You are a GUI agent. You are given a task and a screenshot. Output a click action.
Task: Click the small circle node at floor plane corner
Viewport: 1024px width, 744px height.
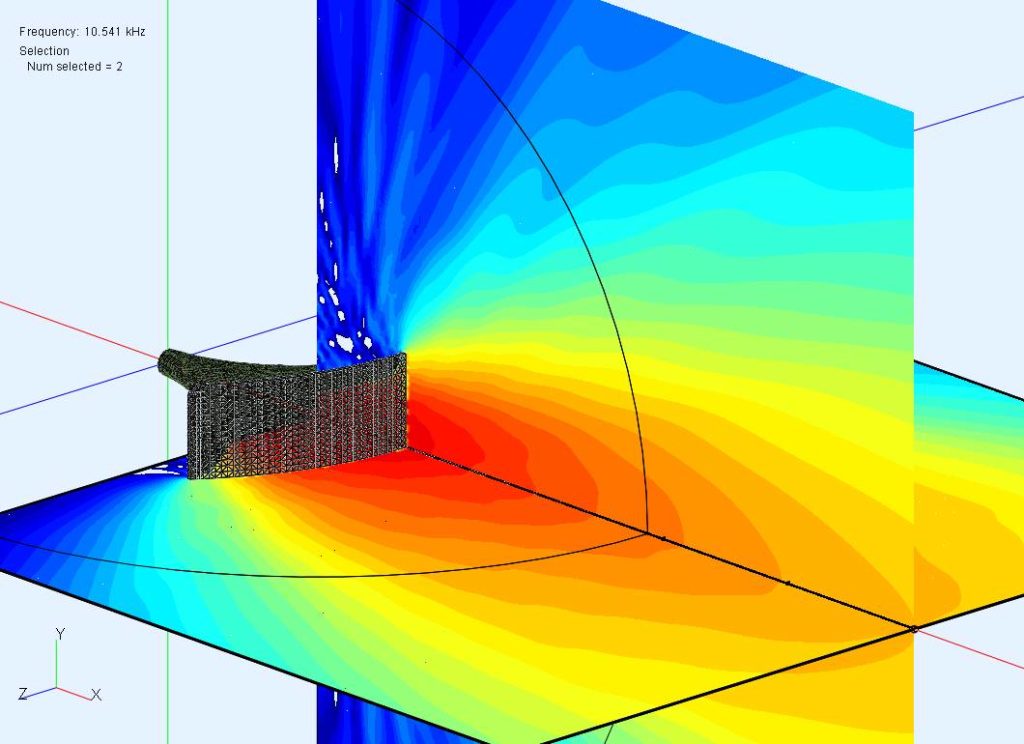[x=913, y=629]
